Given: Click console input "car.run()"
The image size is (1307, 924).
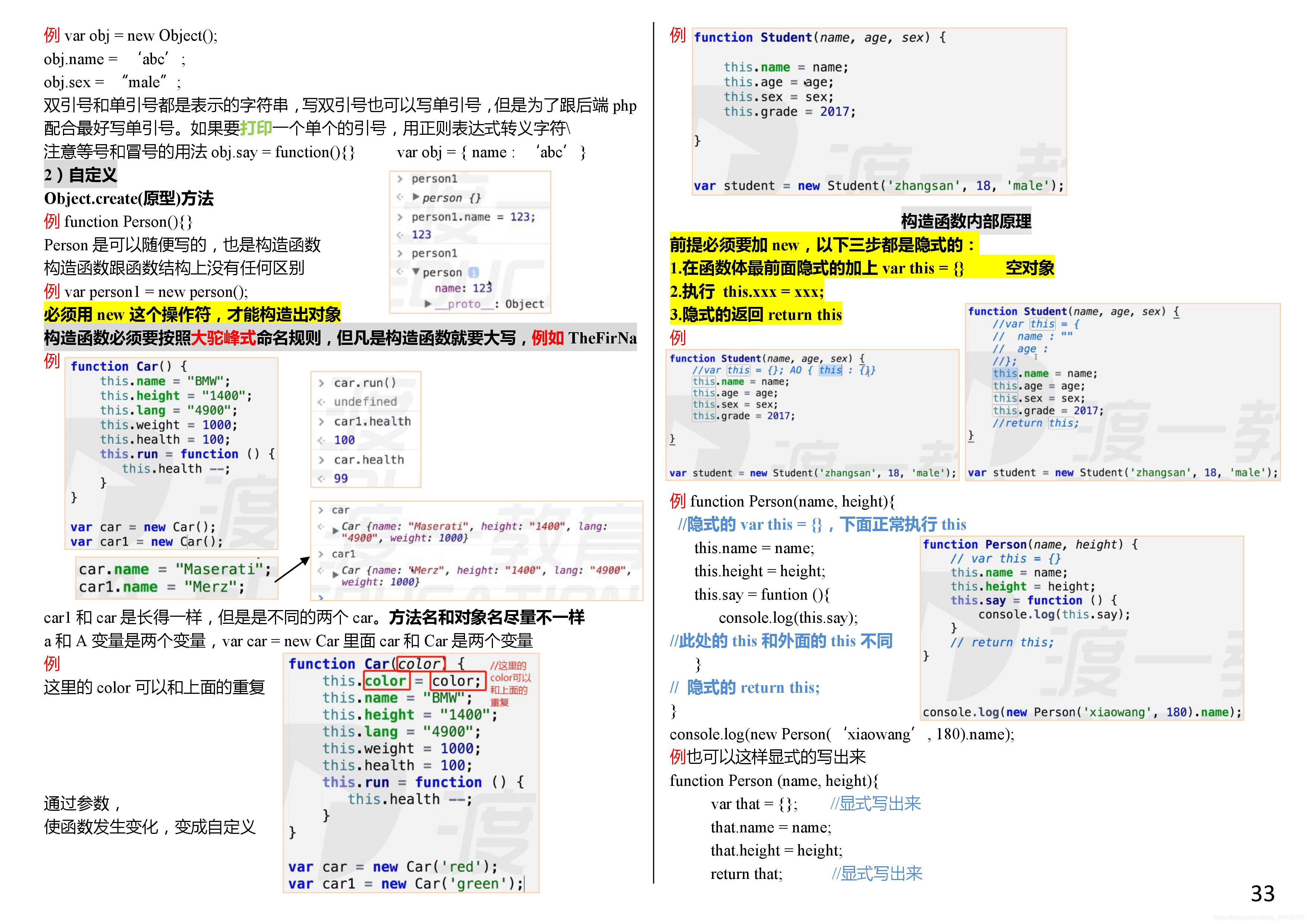Looking at the screenshot, I should point(365,382).
